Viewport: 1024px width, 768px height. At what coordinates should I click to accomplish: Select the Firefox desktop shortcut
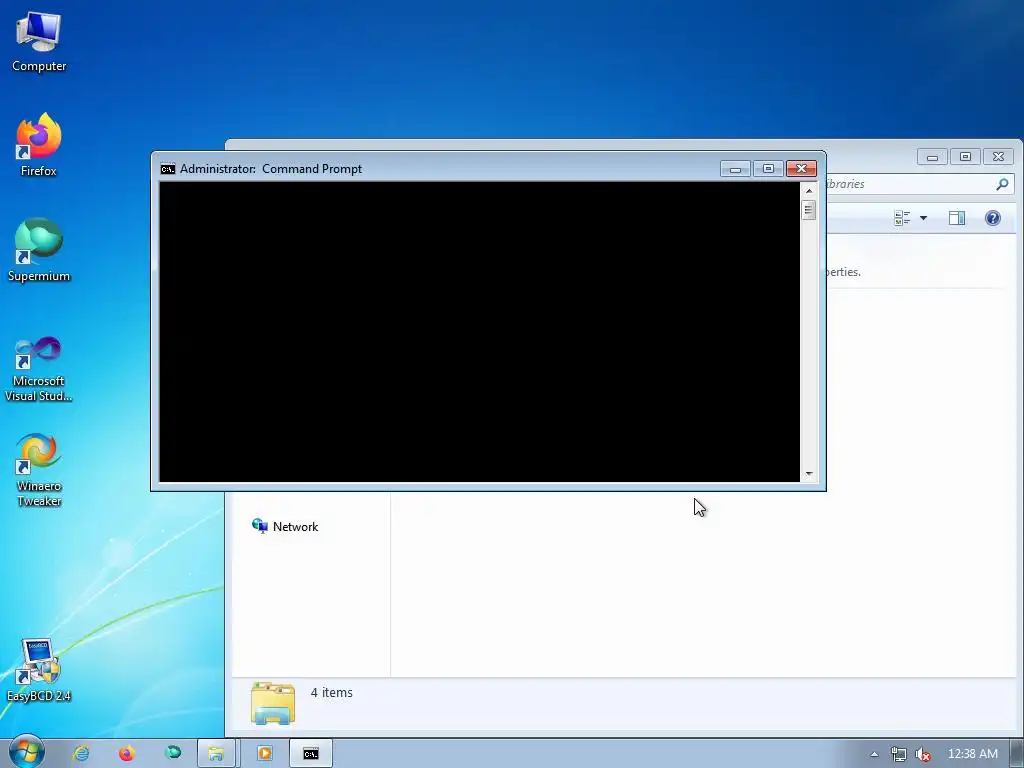coord(39,145)
